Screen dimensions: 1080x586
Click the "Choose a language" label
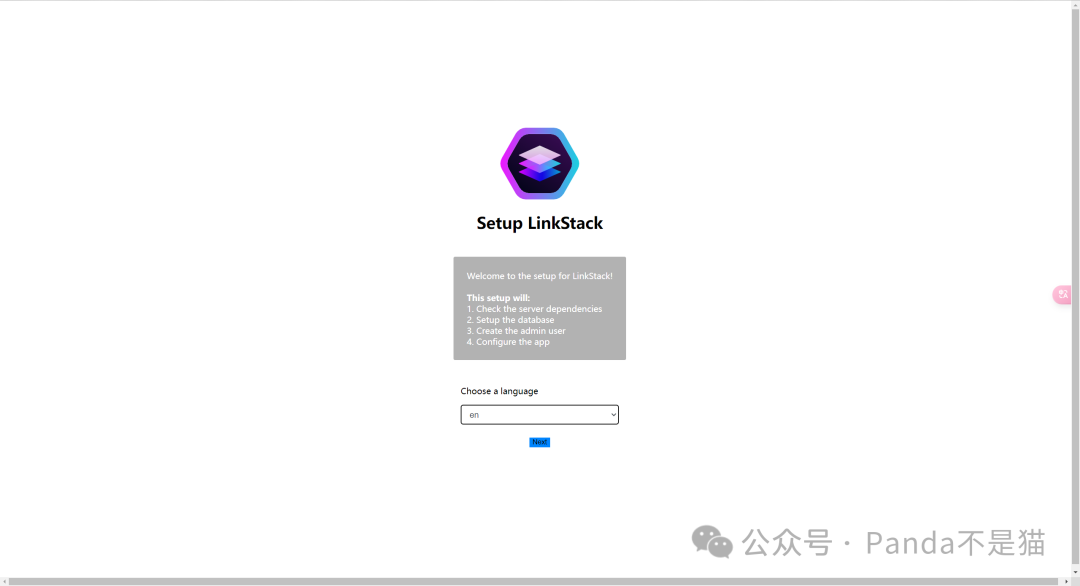point(499,391)
